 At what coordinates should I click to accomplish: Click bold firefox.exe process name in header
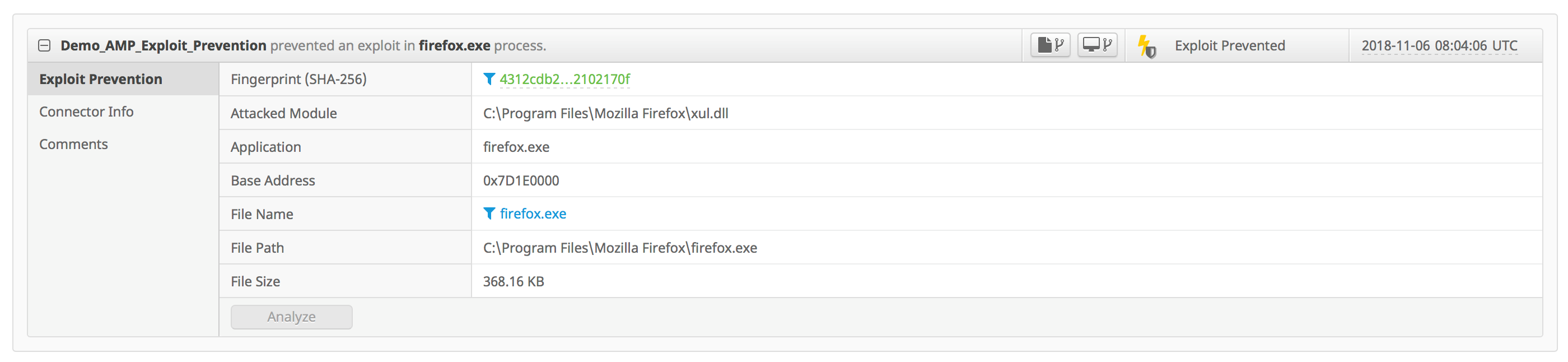454,46
